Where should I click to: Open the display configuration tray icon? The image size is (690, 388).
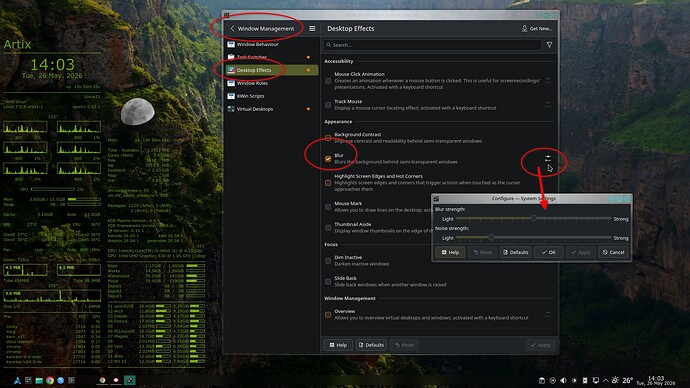point(595,381)
